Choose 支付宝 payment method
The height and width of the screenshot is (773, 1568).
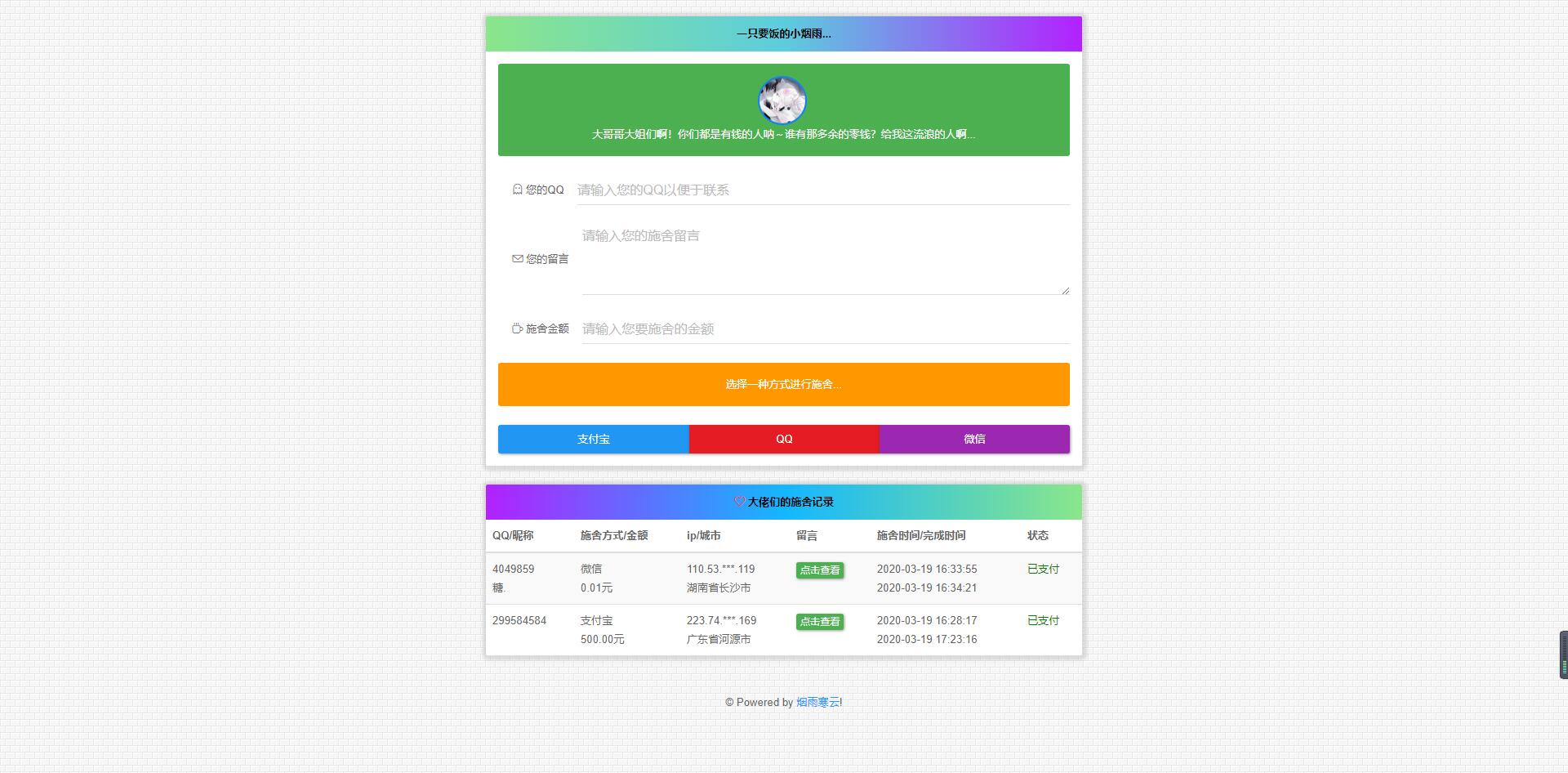(x=594, y=439)
